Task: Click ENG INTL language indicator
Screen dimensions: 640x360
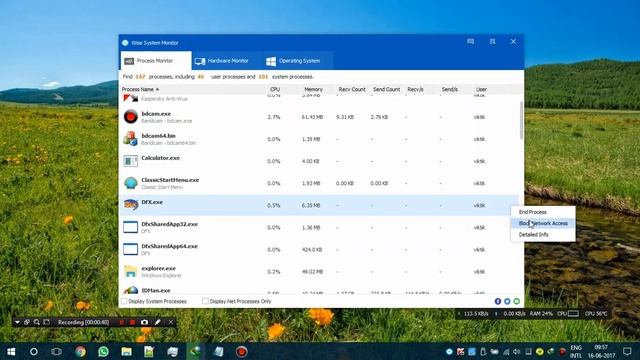Action: [x=576, y=351]
